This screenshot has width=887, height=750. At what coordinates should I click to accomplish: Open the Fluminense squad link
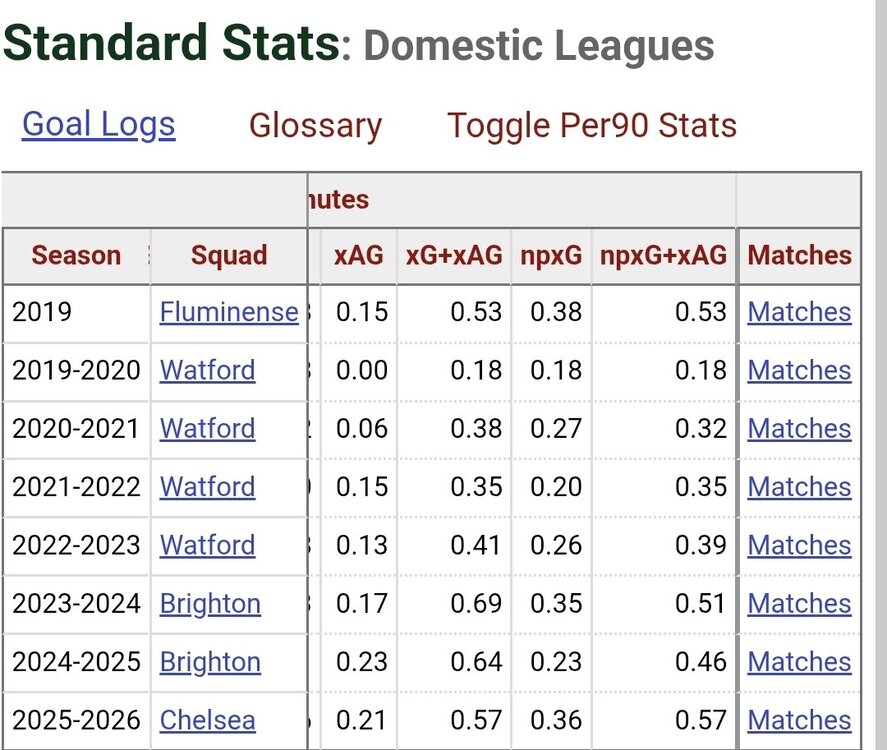(x=229, y=312)
